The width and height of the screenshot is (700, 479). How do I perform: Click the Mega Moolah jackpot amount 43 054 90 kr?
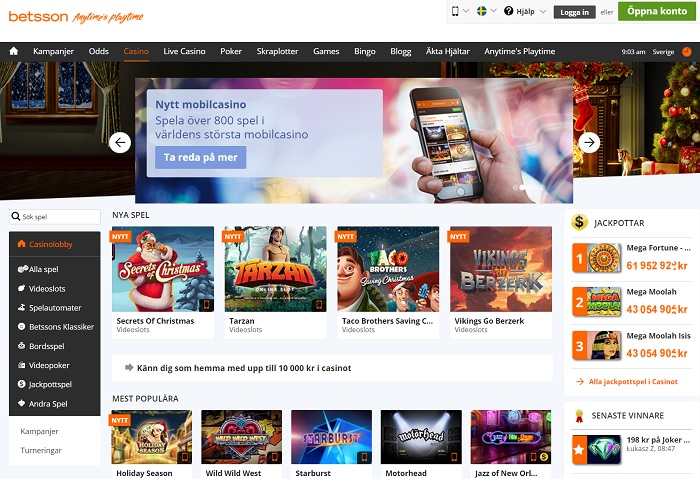coord(656,309)
